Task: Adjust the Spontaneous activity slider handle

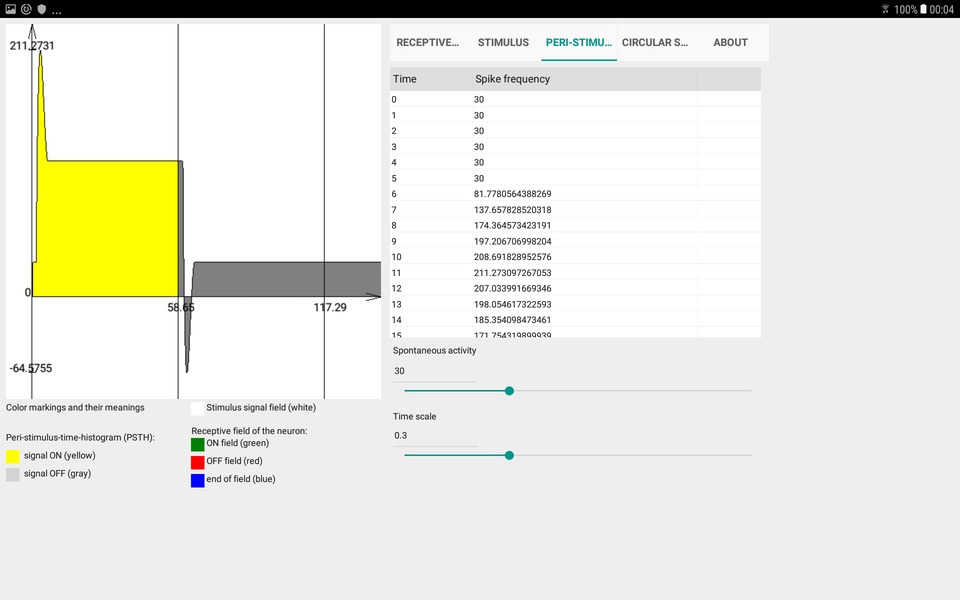Action: pyautogui.click(x=509, y=391)
